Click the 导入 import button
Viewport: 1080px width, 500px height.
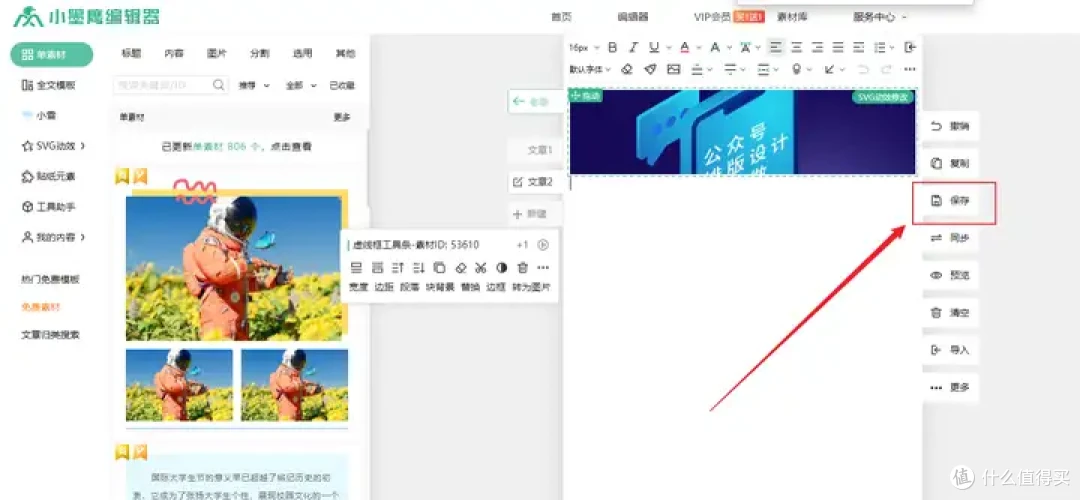point(951,350)
